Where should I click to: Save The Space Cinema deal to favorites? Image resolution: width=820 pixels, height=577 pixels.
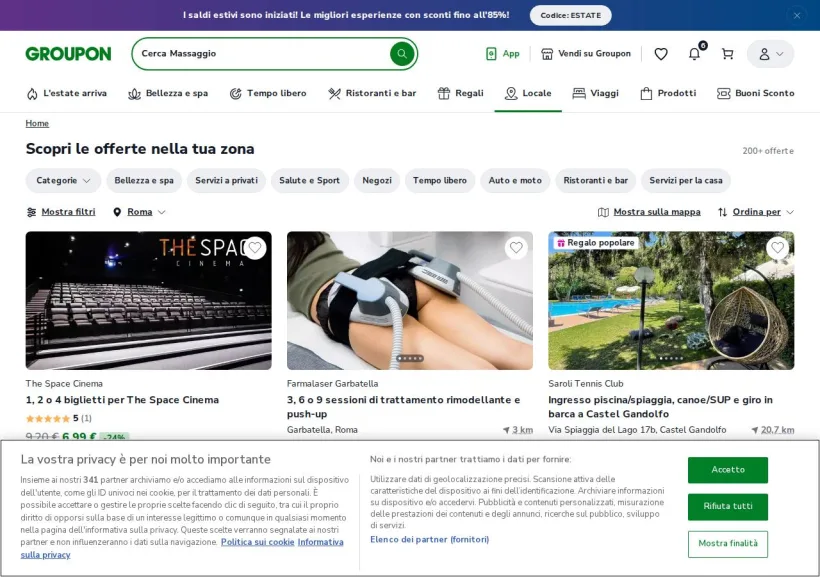[x=255, y=247]
